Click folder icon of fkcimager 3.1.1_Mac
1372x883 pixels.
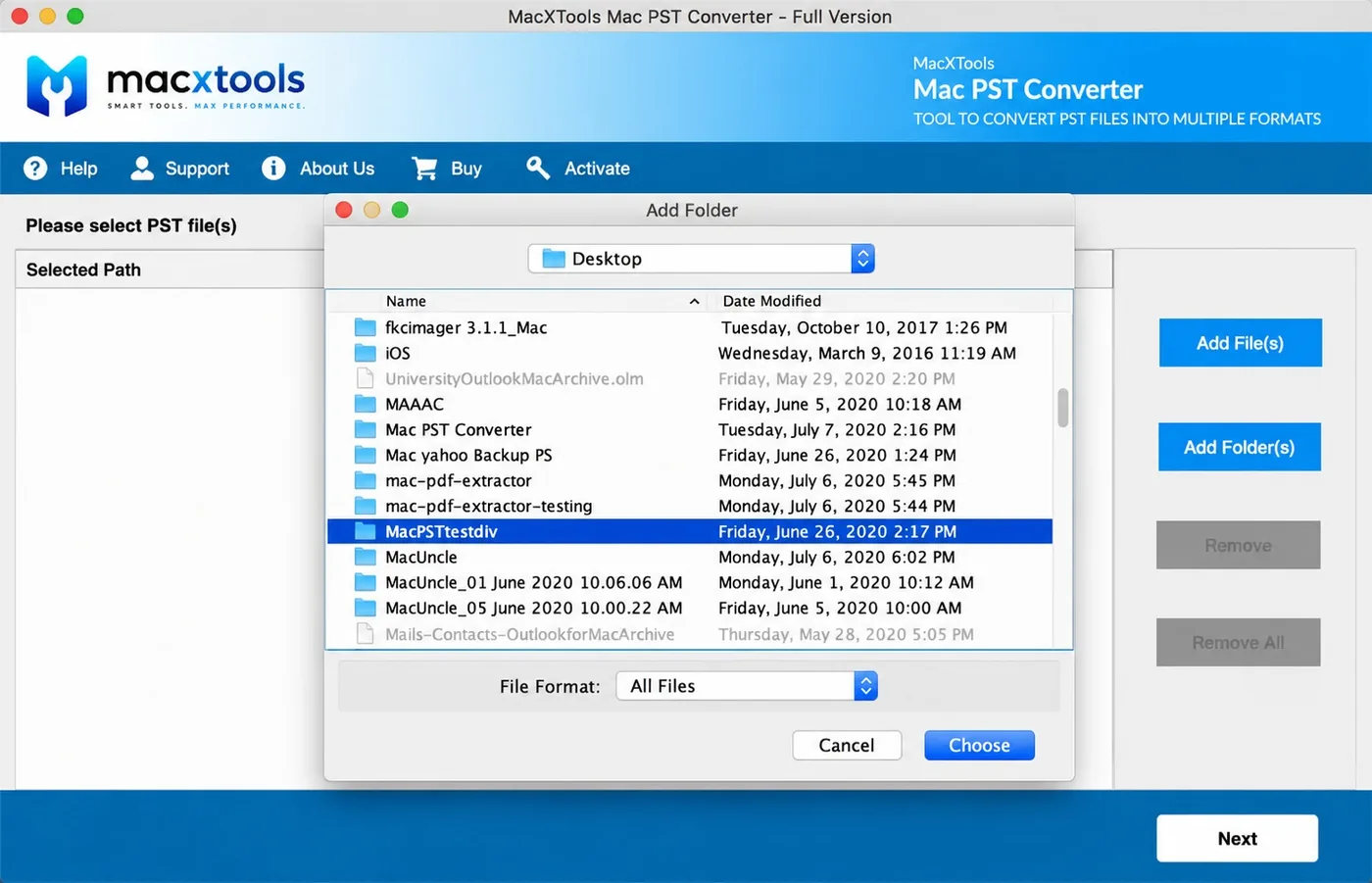tap(366, 327)
